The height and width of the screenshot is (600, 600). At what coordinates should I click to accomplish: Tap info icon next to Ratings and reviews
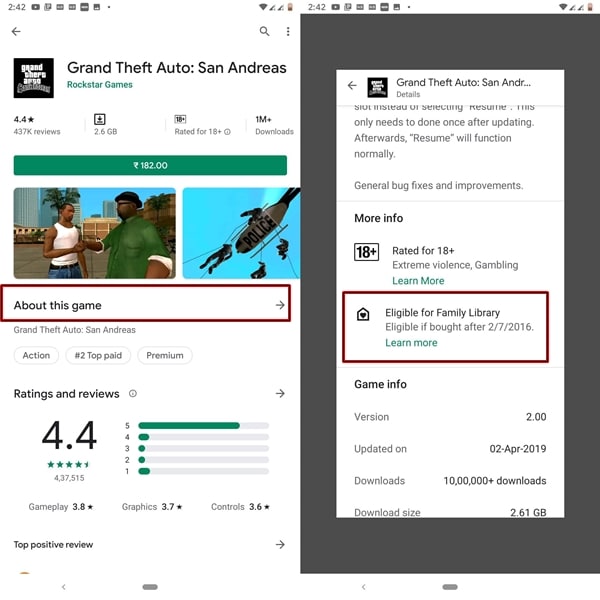pos(133,393)
